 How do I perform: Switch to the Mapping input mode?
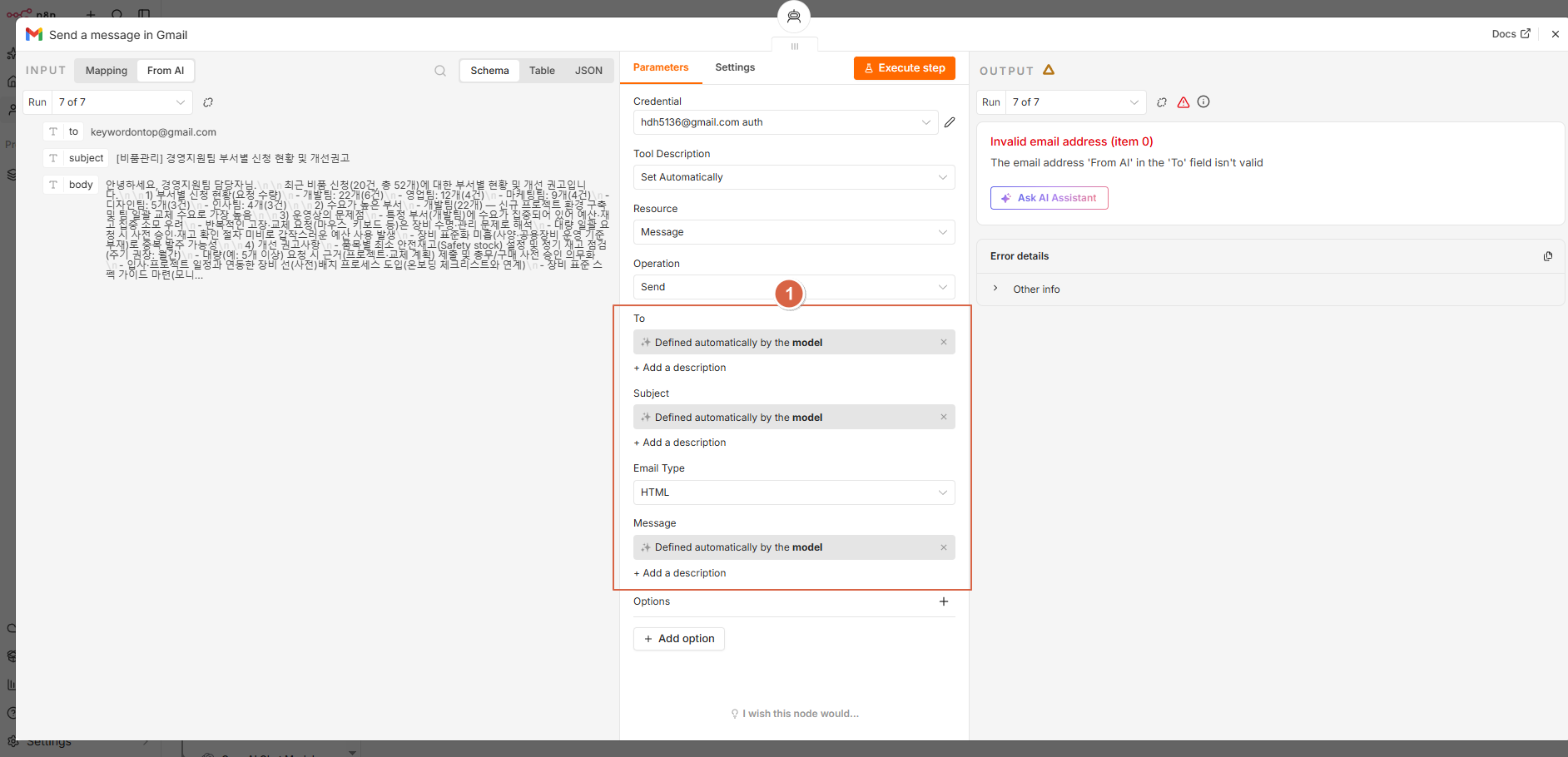point(107,71)
